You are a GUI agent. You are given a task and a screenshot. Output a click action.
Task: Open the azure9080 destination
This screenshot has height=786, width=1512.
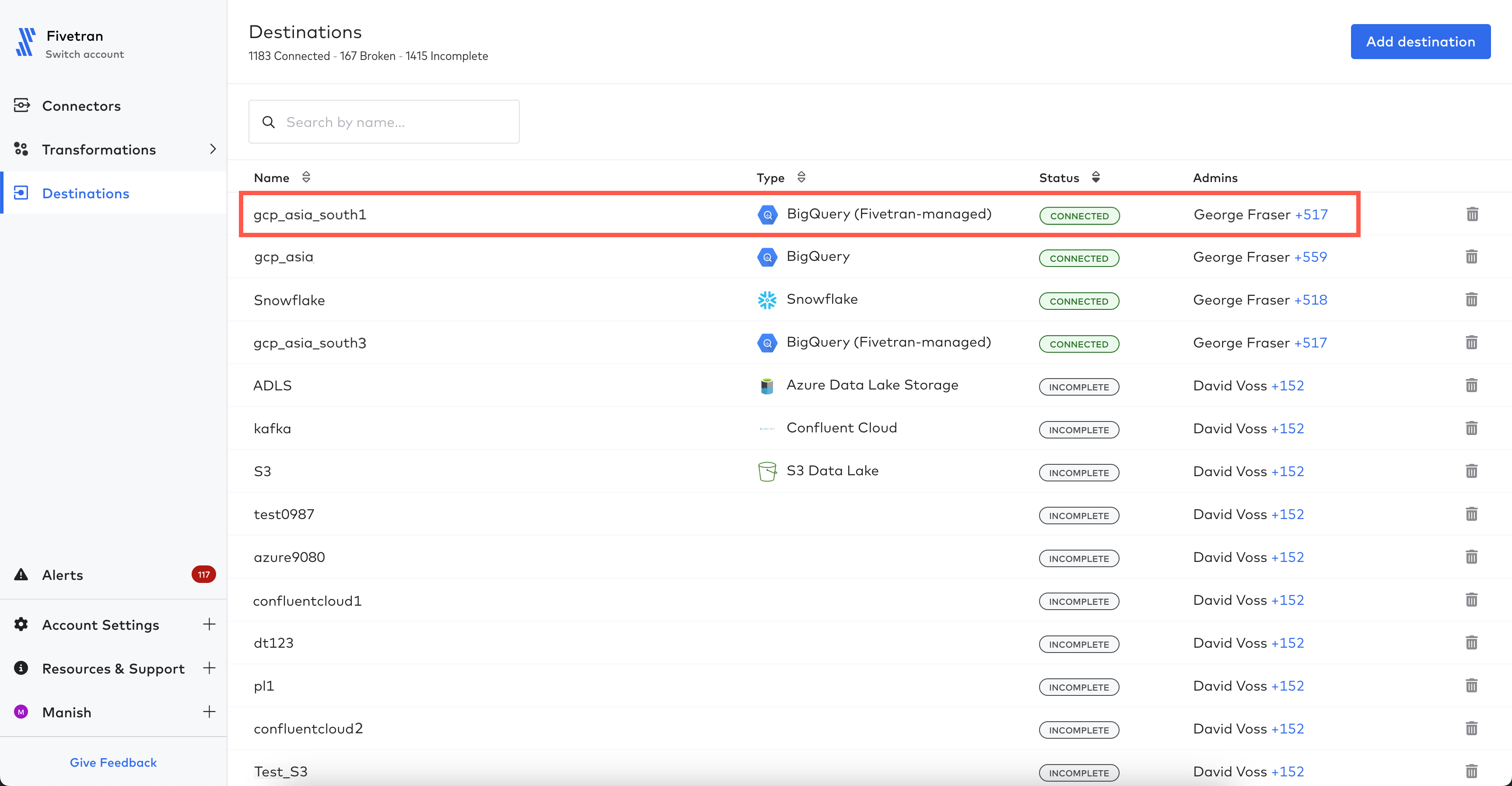click(x=289, y=557)
